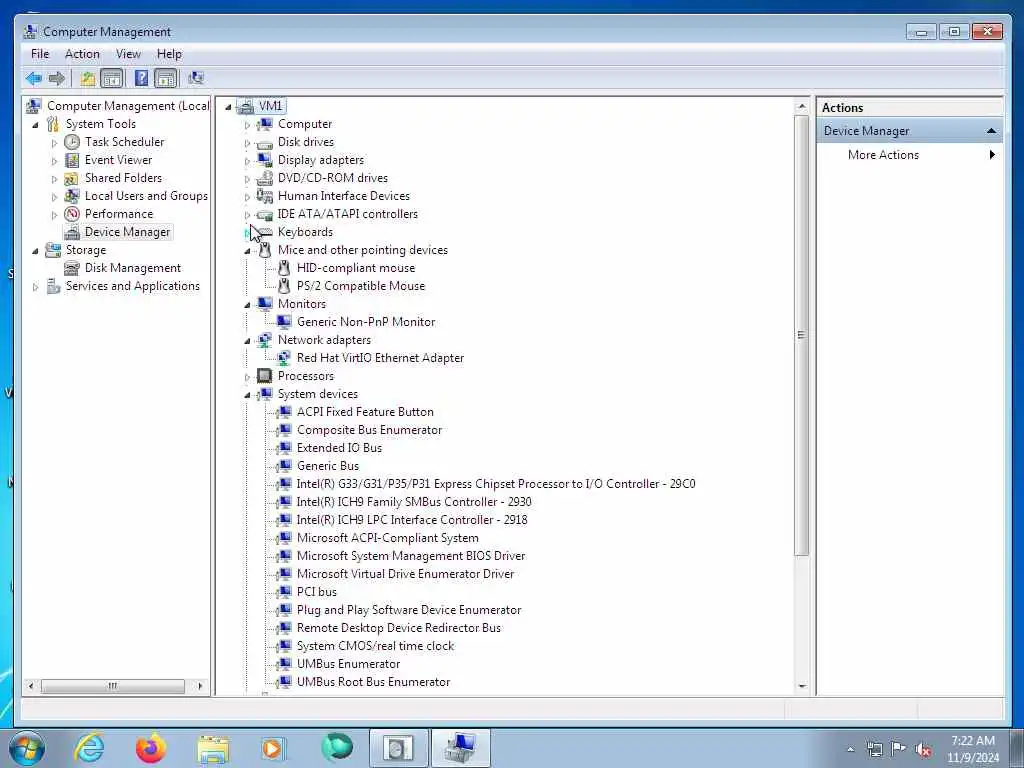Click the Show/Hide Console Tree icon
This screenshot has width=1024, height=768.
pyautogui.click(x=112, y=79)
